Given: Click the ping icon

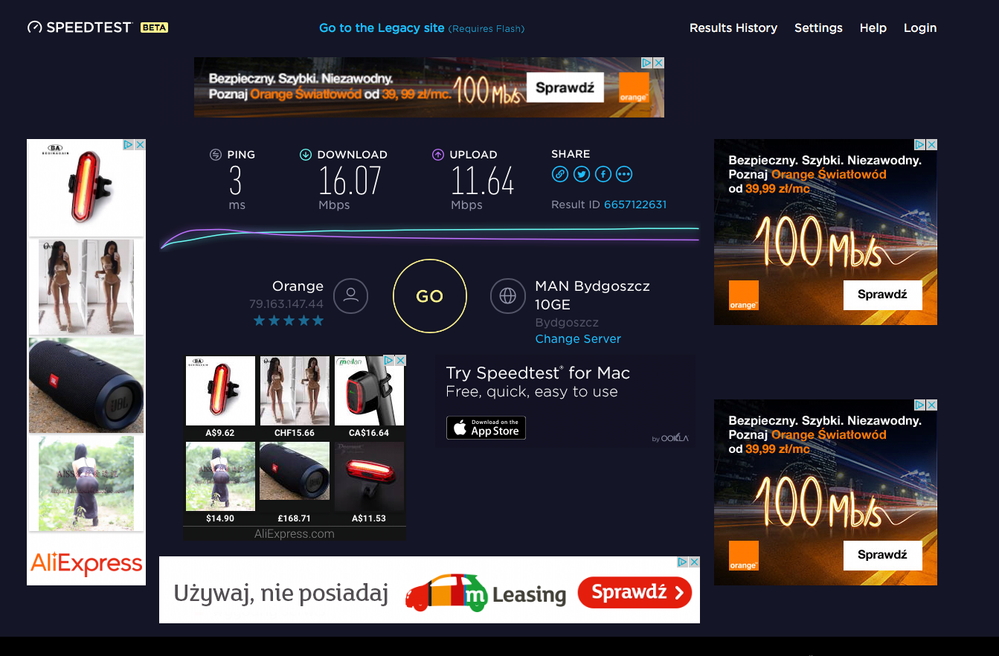Looking at the screenshot, I should tap(215, 154).
